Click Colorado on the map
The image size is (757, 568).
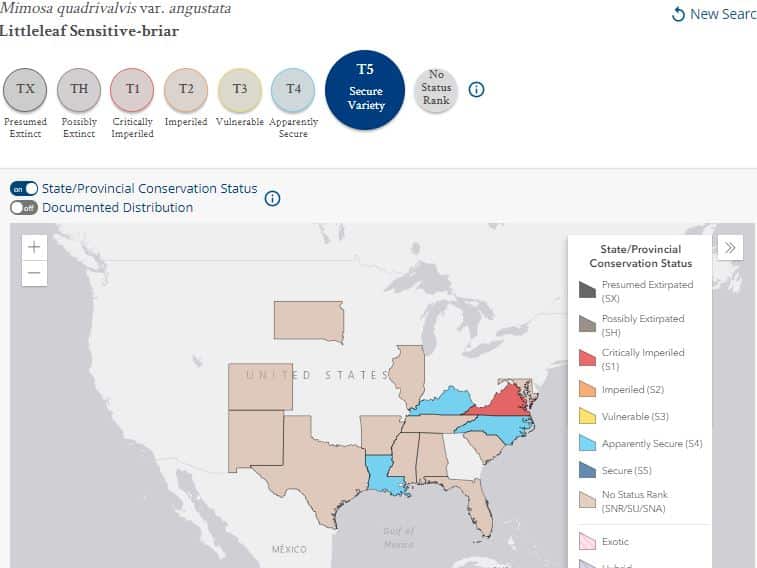(260, 387)
